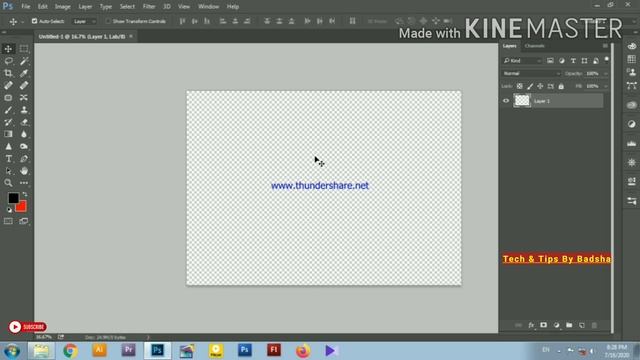Expand the Opacity slider arrow
640x360 pixels.
click(x=606, y=73)
